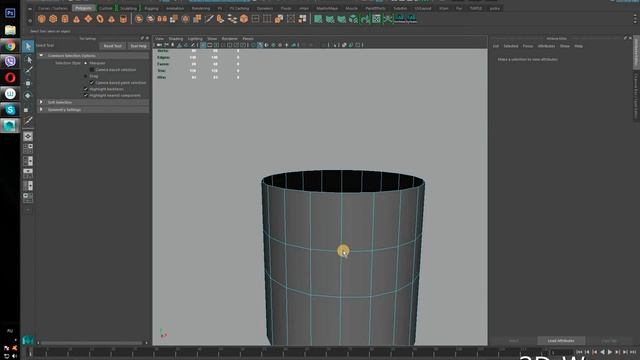Create a polygon plane from the shelf
This screenshot has height=360, width=640.
point(88,19)
